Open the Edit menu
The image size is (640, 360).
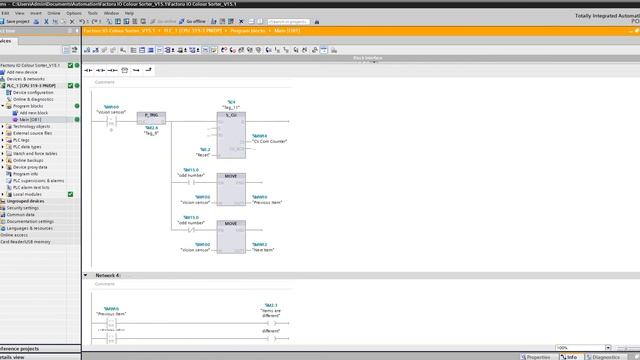[x=5, y=13]
